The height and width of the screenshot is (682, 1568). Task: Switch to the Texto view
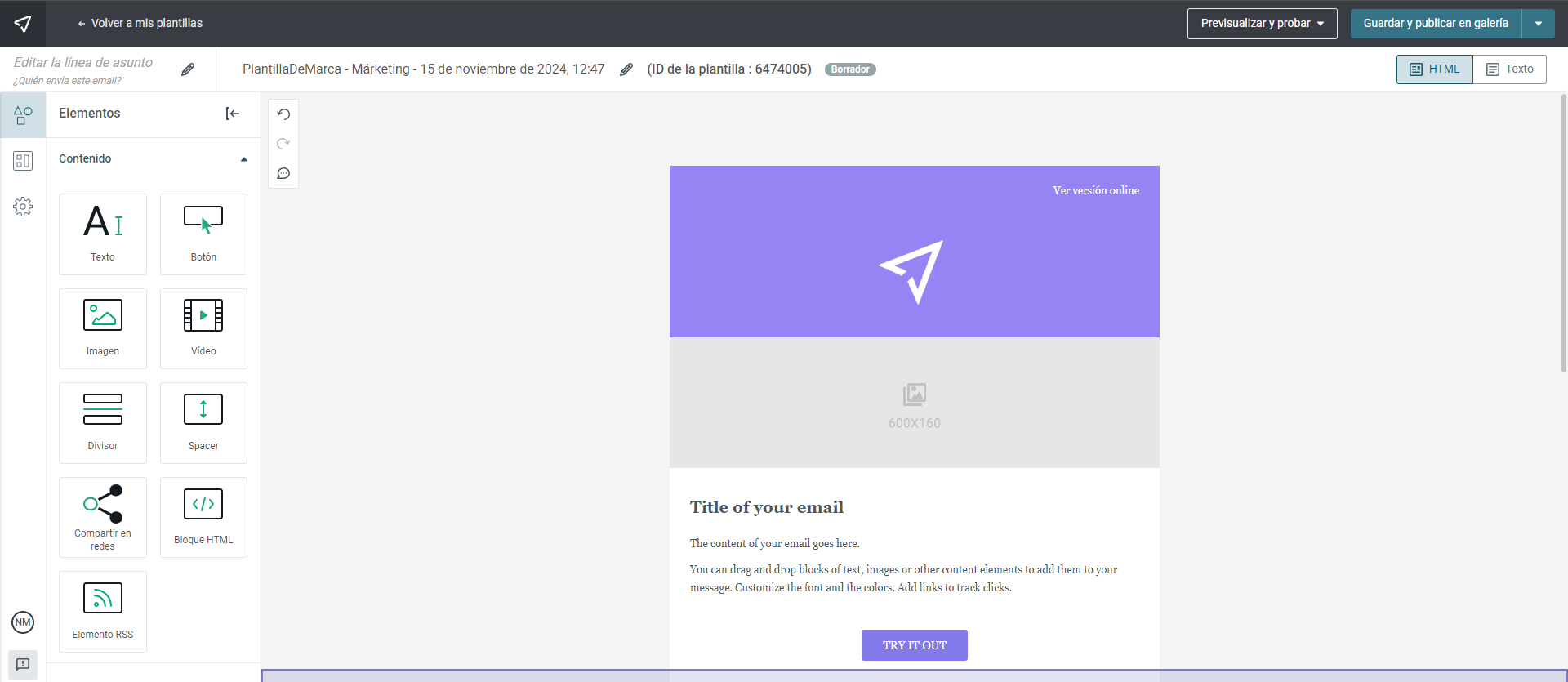[x=1510, y=69]
